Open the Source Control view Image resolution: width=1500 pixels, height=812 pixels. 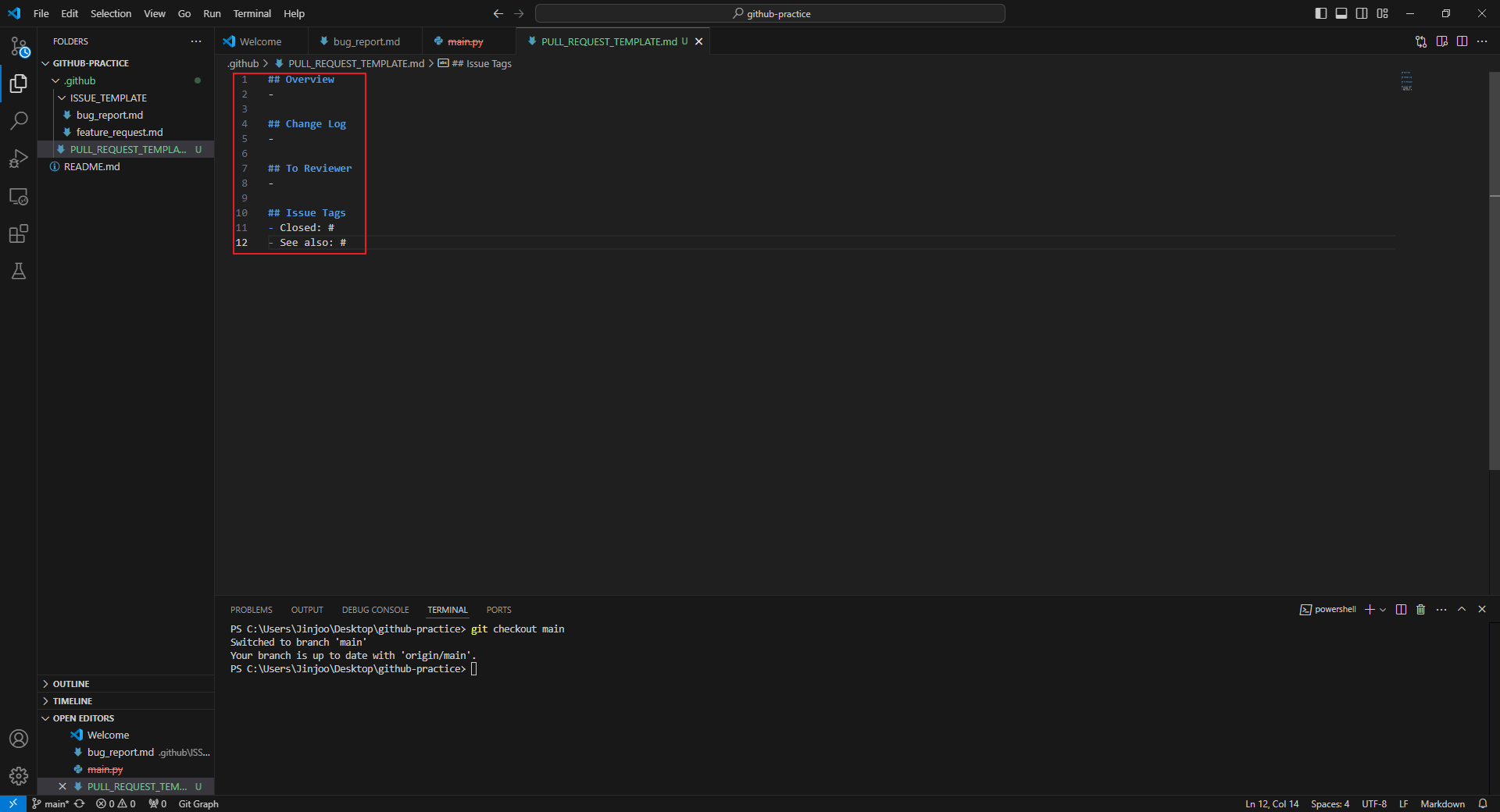(19, 47)
